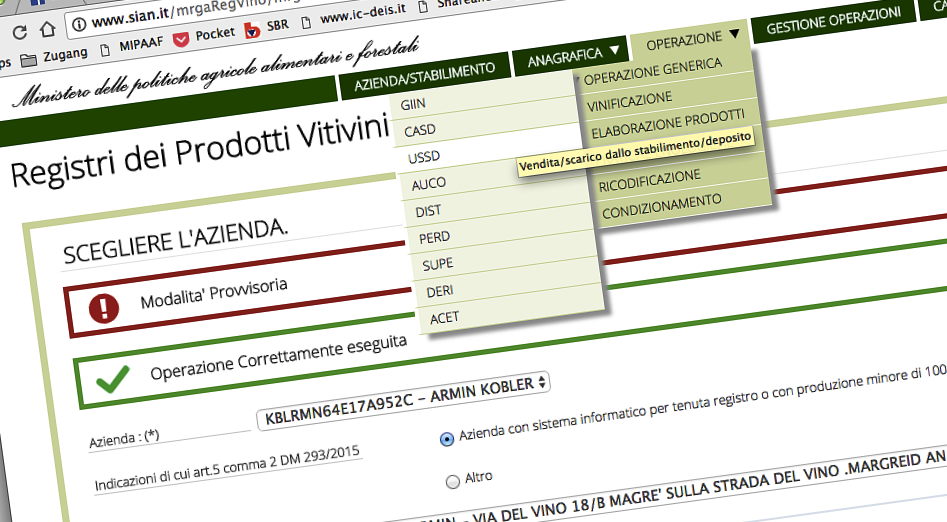The image size is (947, 522).
Task: Open the Pocket bookmark icon
Action: pyautogui.click(x=181, y=39)
